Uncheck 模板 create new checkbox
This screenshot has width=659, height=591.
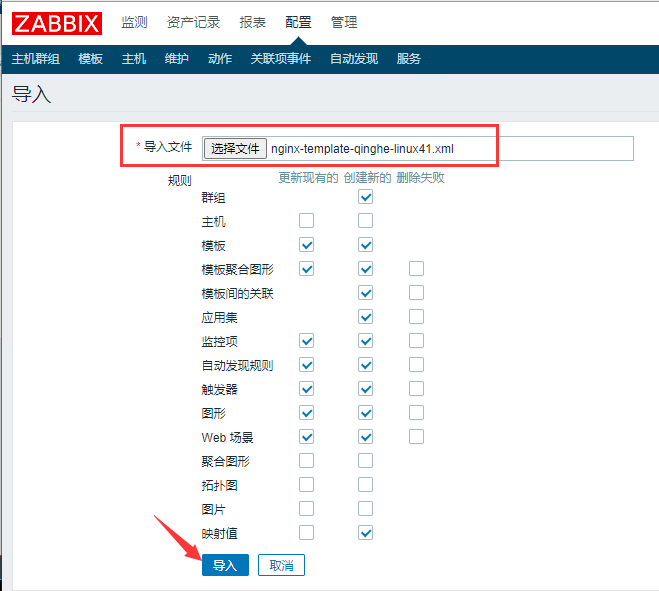tap(365, 245)
